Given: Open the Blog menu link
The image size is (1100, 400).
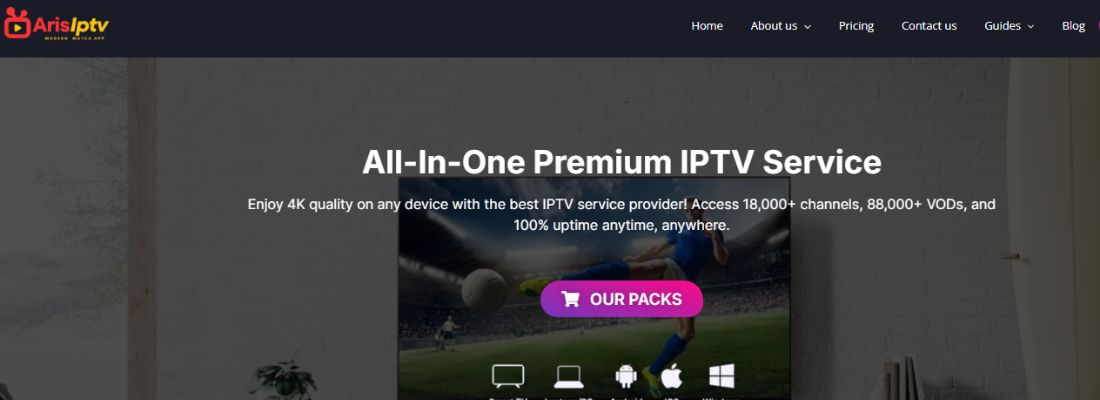Looking at the screenshot, I should [x=1073, y=26].
